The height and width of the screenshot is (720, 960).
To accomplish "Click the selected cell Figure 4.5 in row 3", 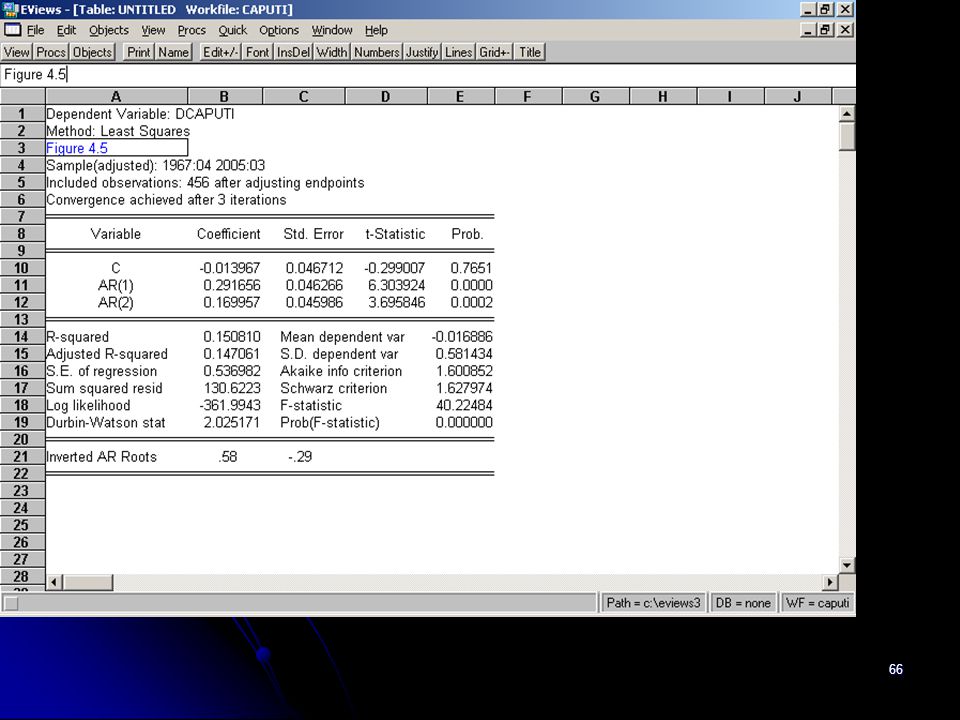I will pyautogui.click(x=116, y=148).
